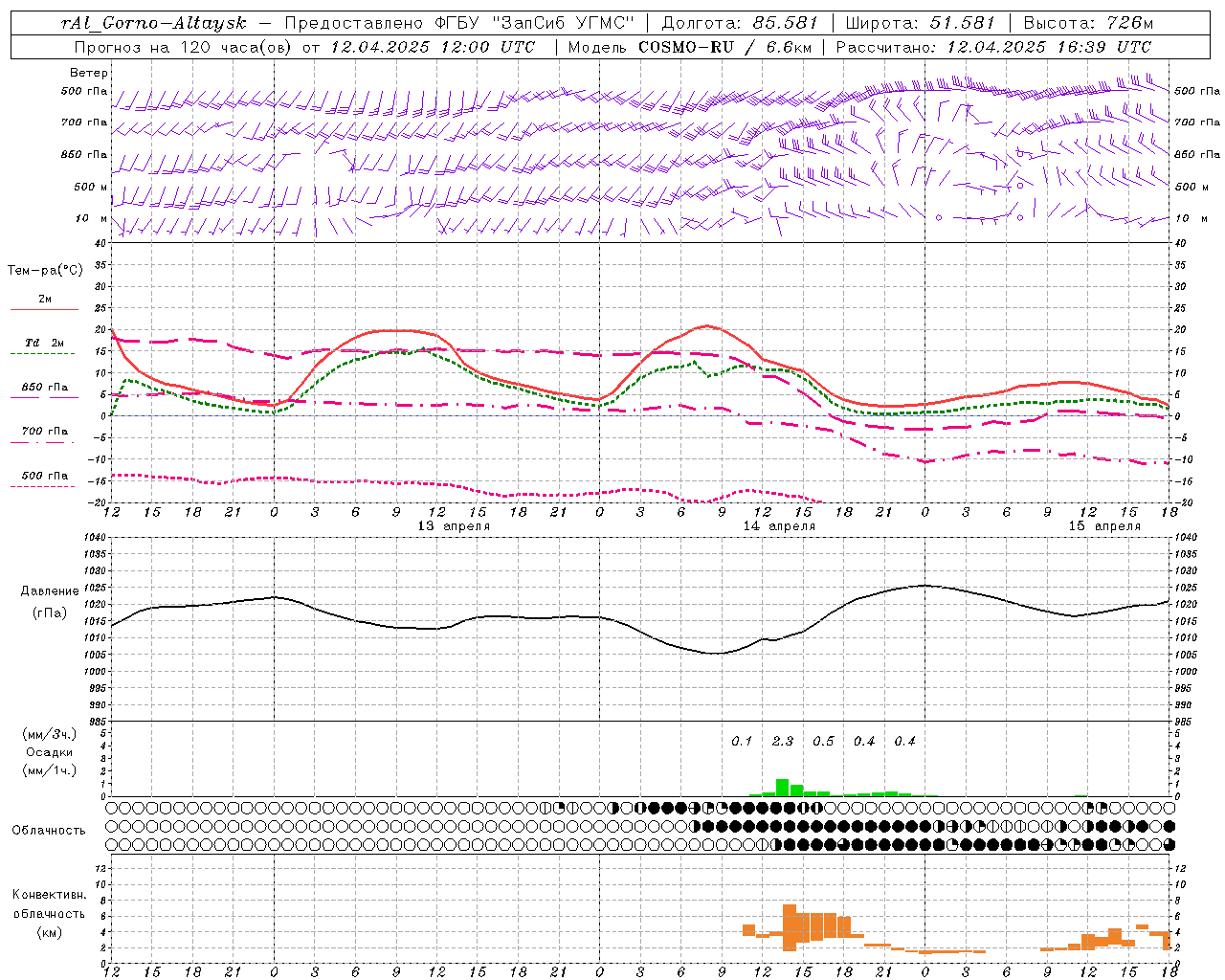Click the tallest orange convective cloud bar
1225x980 pixels.
coord(790,927)
